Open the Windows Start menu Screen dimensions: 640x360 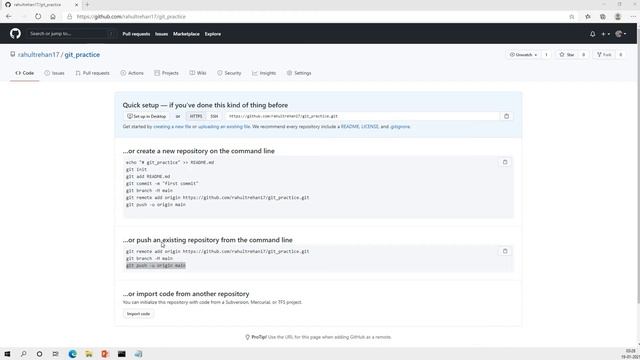7,354
